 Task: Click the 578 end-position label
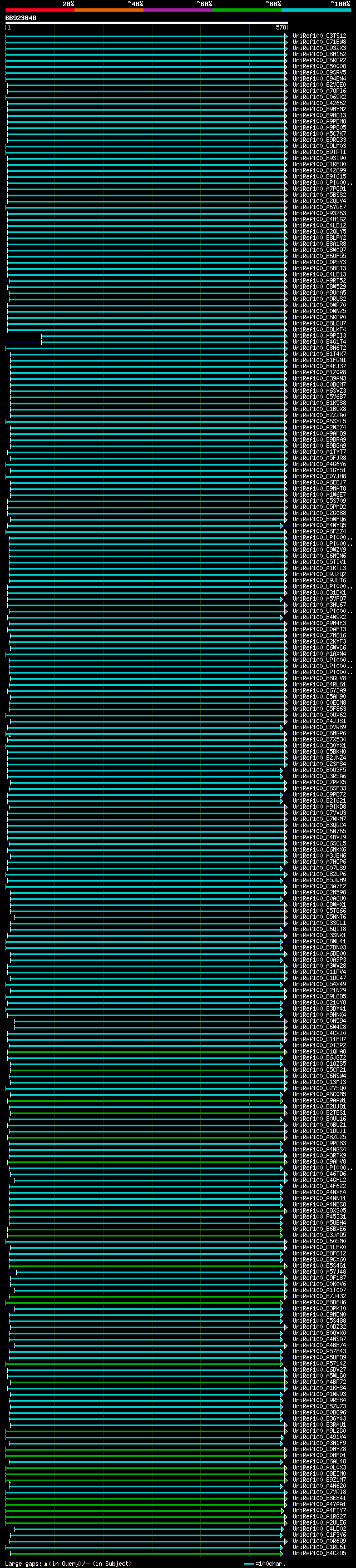(280, 27)
